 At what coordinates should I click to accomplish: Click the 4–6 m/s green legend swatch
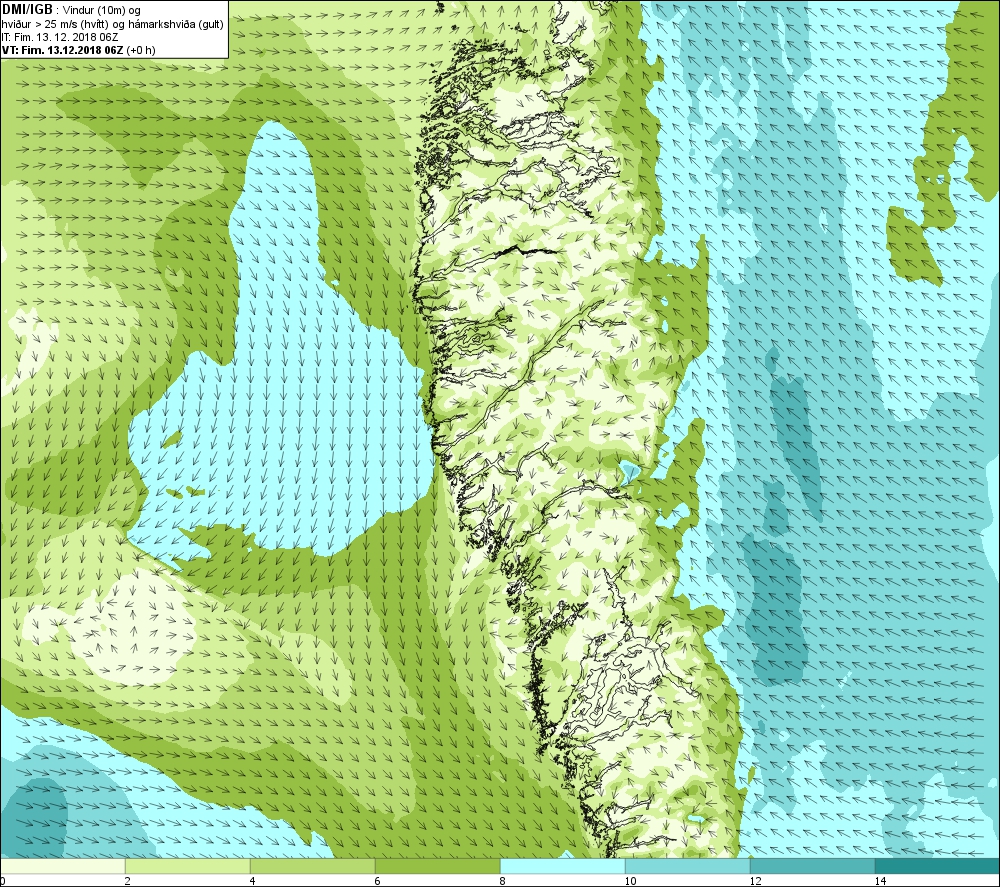[312, 866]
